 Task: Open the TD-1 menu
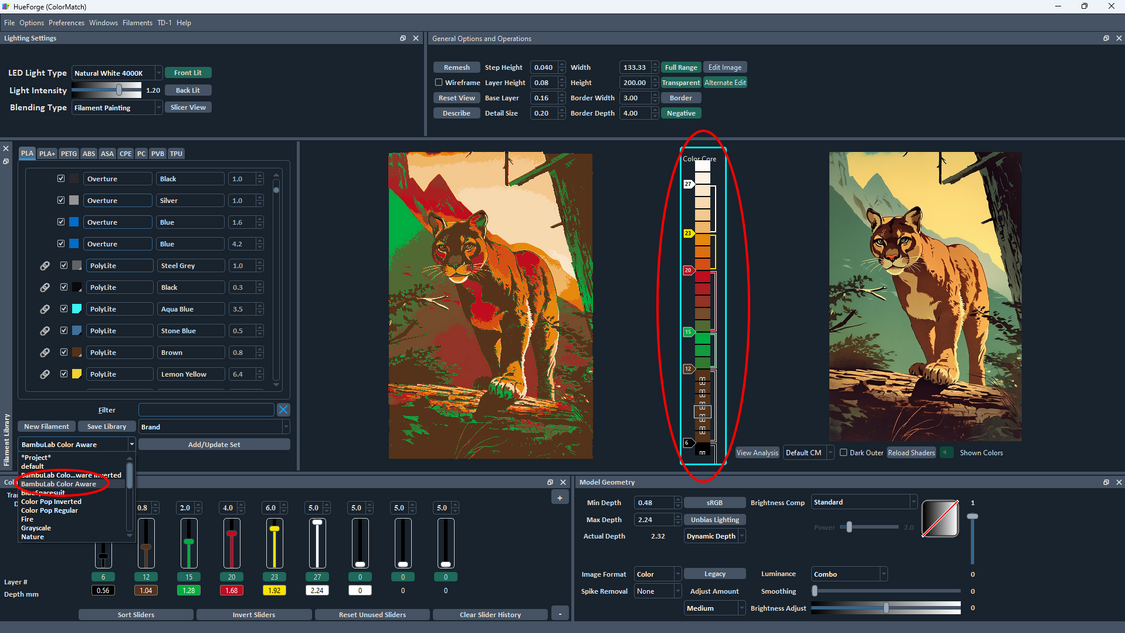coord(164,22)
